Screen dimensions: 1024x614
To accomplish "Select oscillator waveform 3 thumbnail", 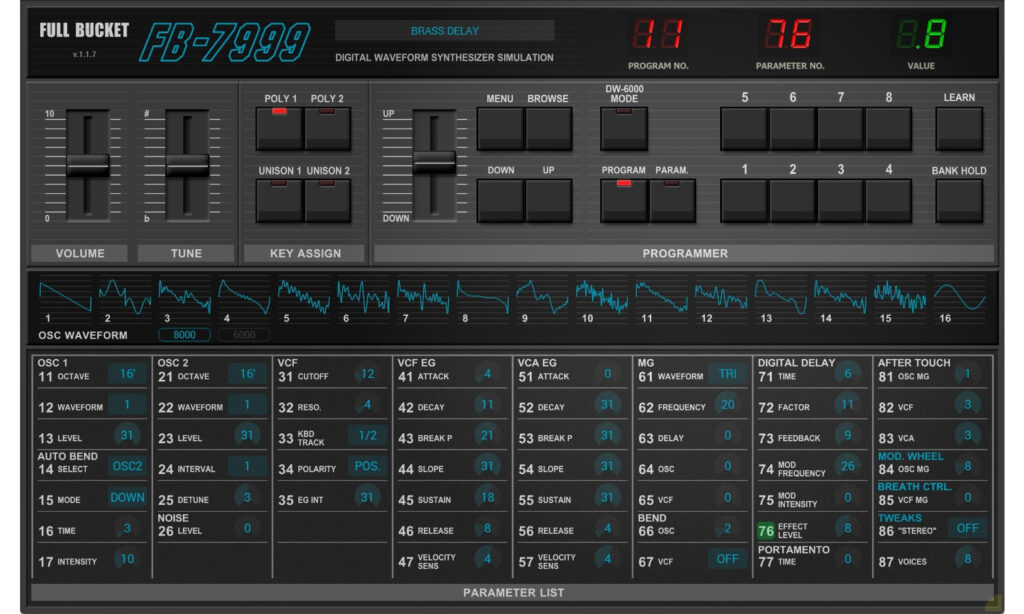I will (184, 299).
